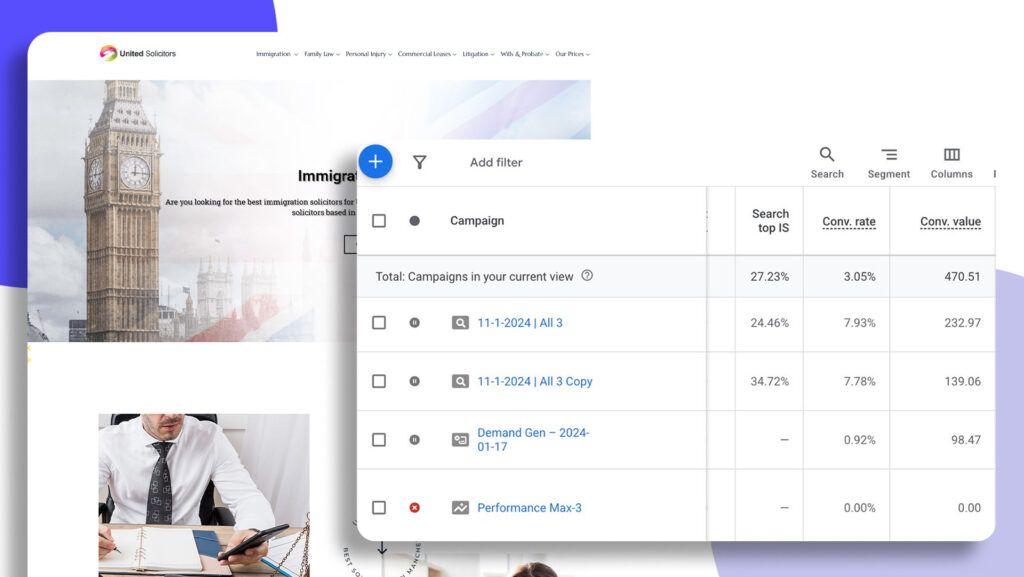Select the Performance Max-3 row checkbox
The image size is (1024, 577).
(x=379, y=508)
